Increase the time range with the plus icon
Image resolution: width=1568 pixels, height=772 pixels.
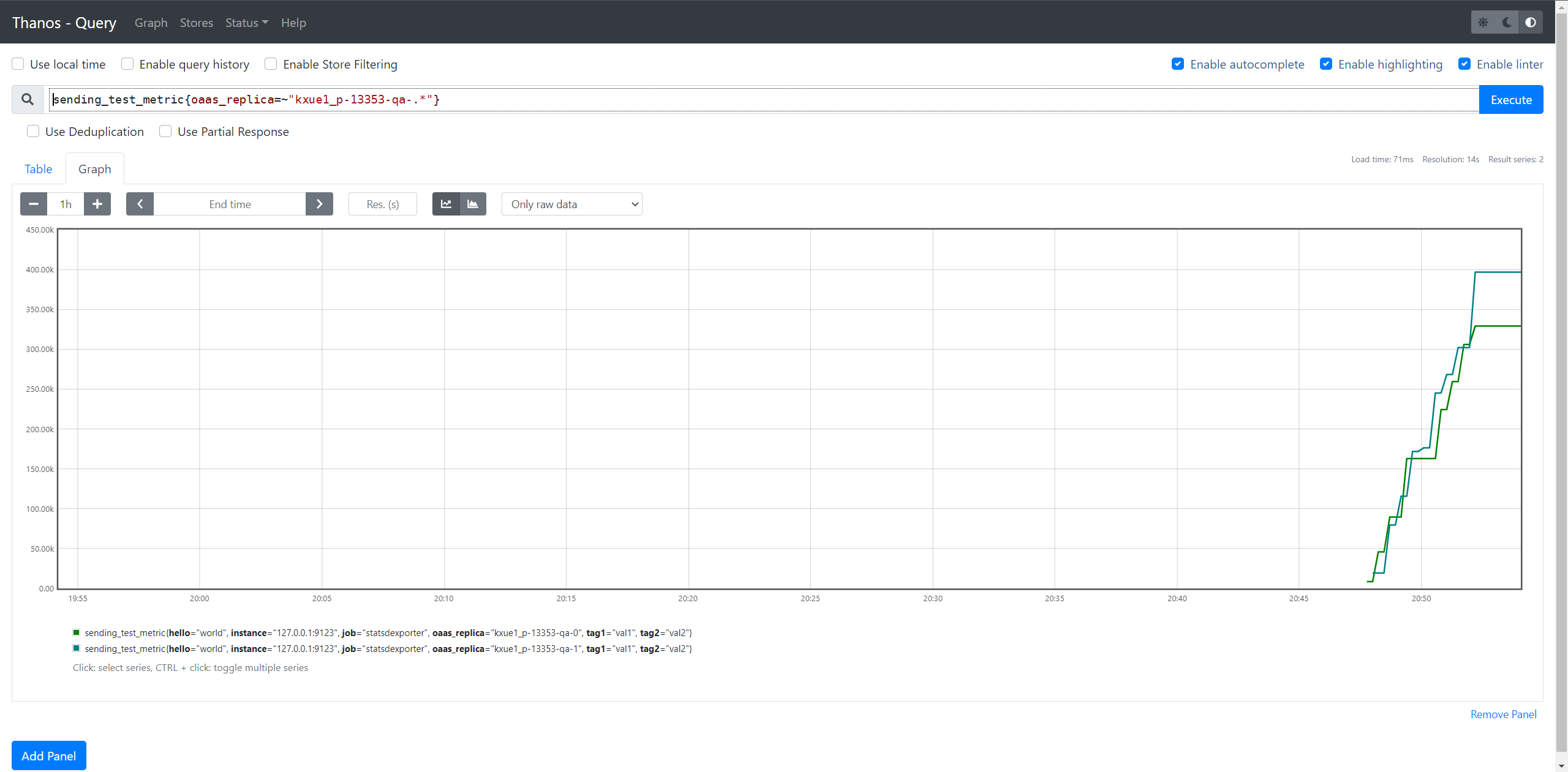pos(97,204)
